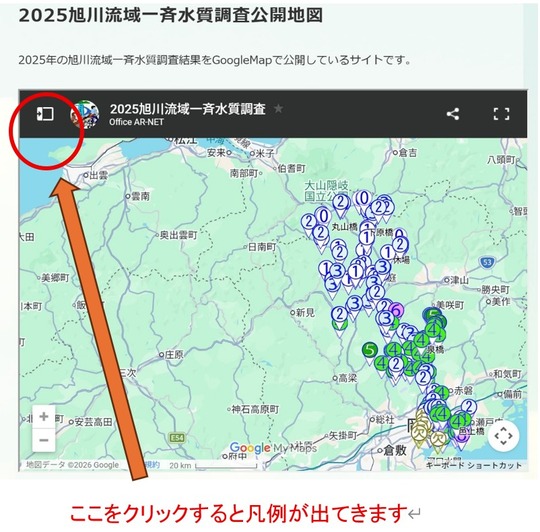Click the map title 2025旭川流域一斉水質調査
This screenshot has height=532, width=540.
click(188, 109)
